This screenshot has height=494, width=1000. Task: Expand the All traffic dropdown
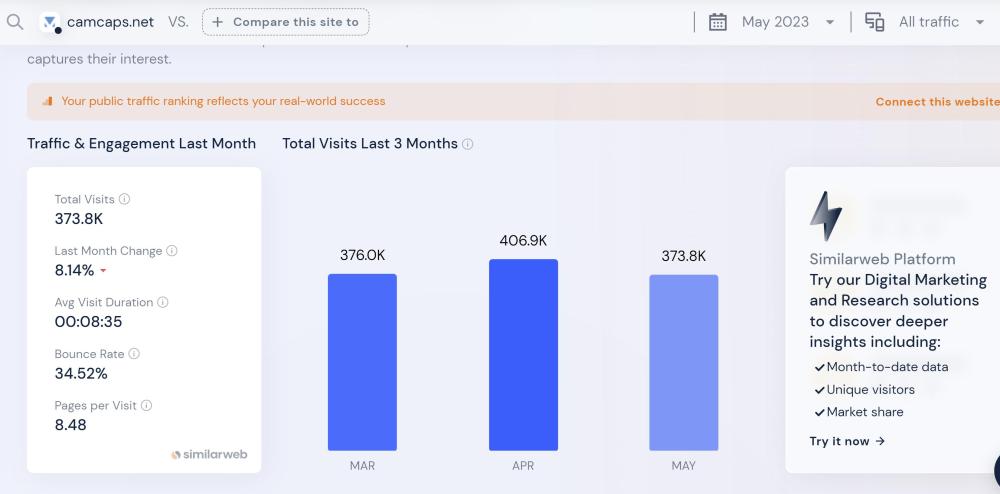pyautogui.click(x=979, y=22)
